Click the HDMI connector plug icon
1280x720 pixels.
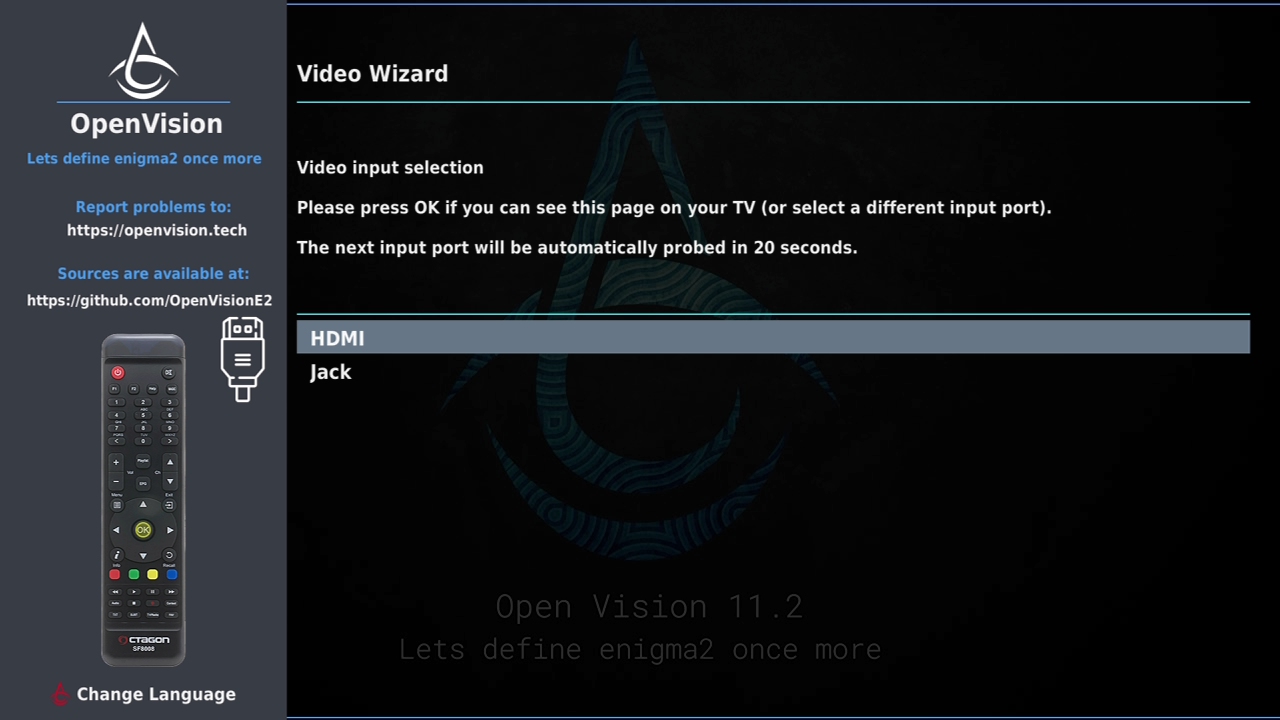[x=243, y=359]
